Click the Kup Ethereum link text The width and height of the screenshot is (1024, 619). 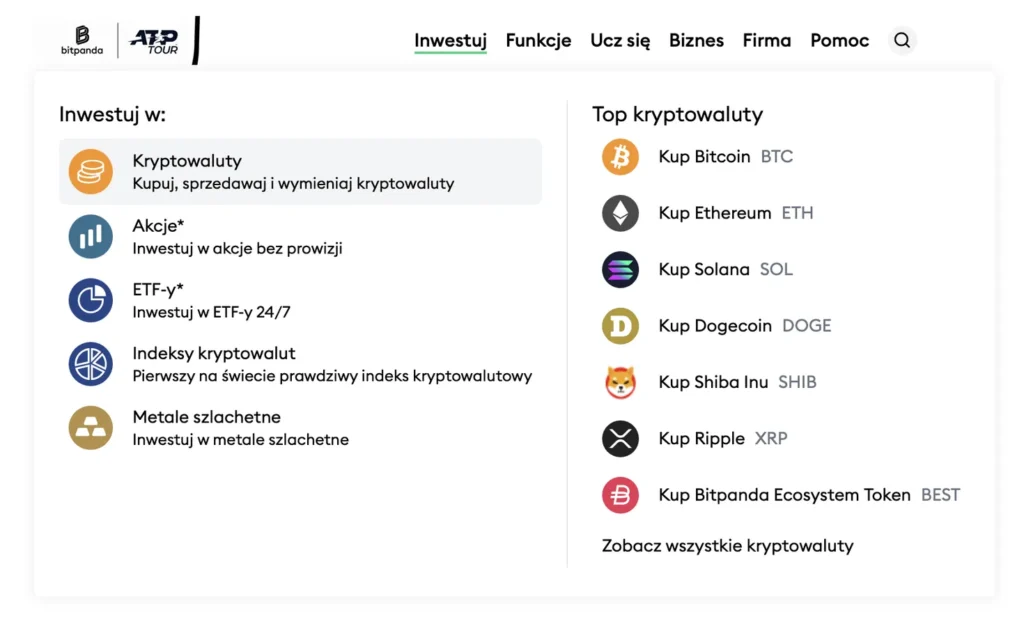(x=715, y=213)
